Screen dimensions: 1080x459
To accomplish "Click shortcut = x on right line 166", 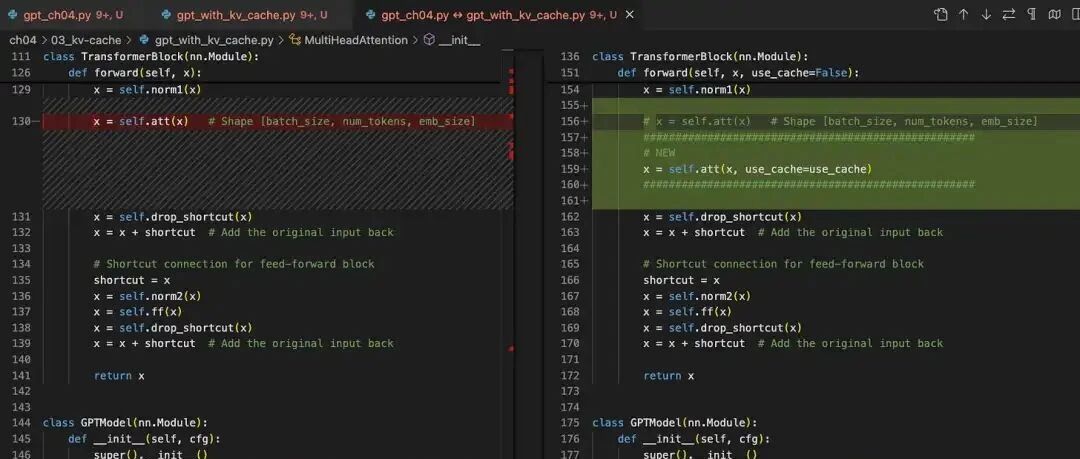I will [x=681, y=280].
